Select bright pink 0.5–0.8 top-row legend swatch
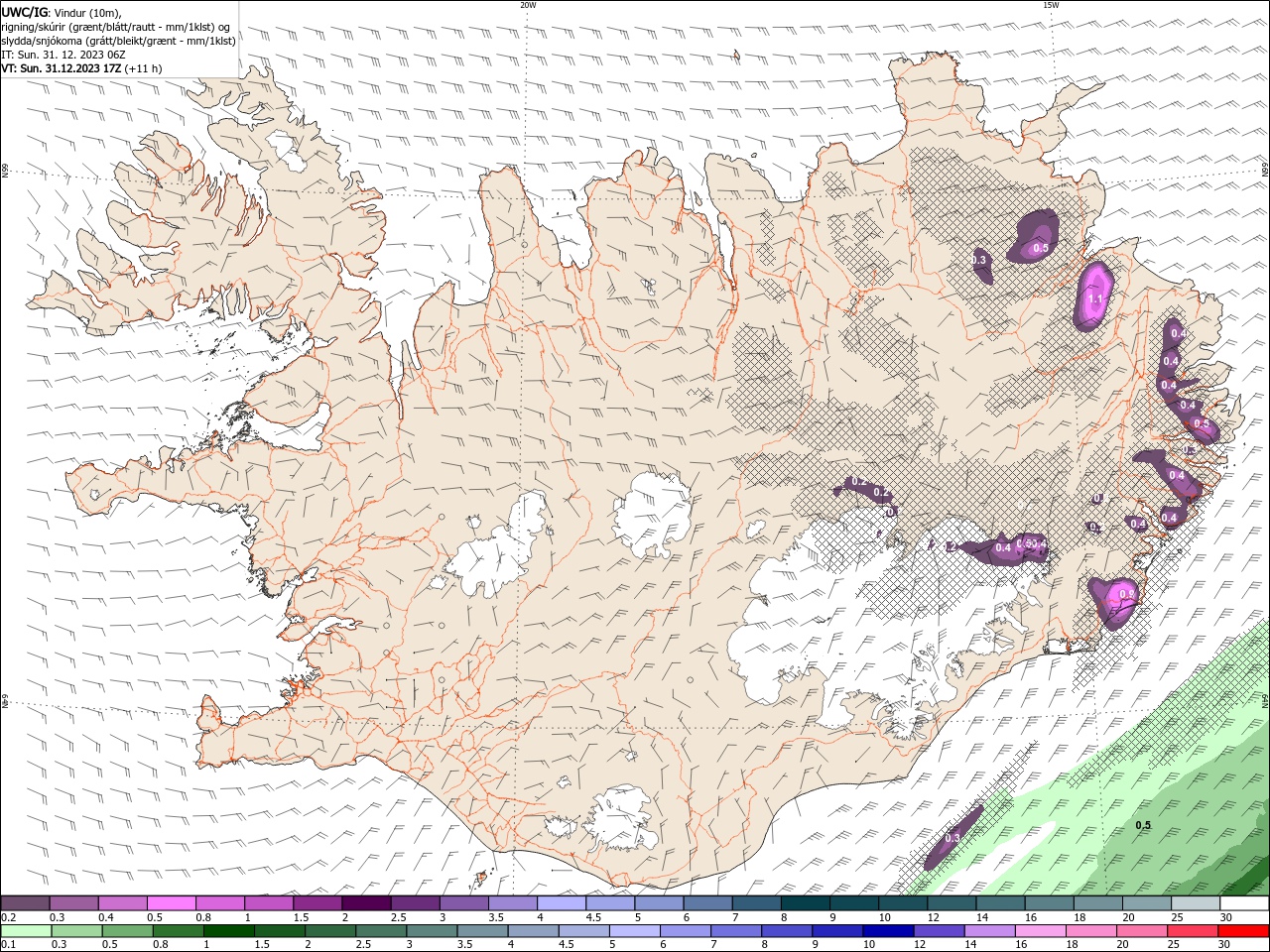The image size is (1270, 952). coord(171,903)
